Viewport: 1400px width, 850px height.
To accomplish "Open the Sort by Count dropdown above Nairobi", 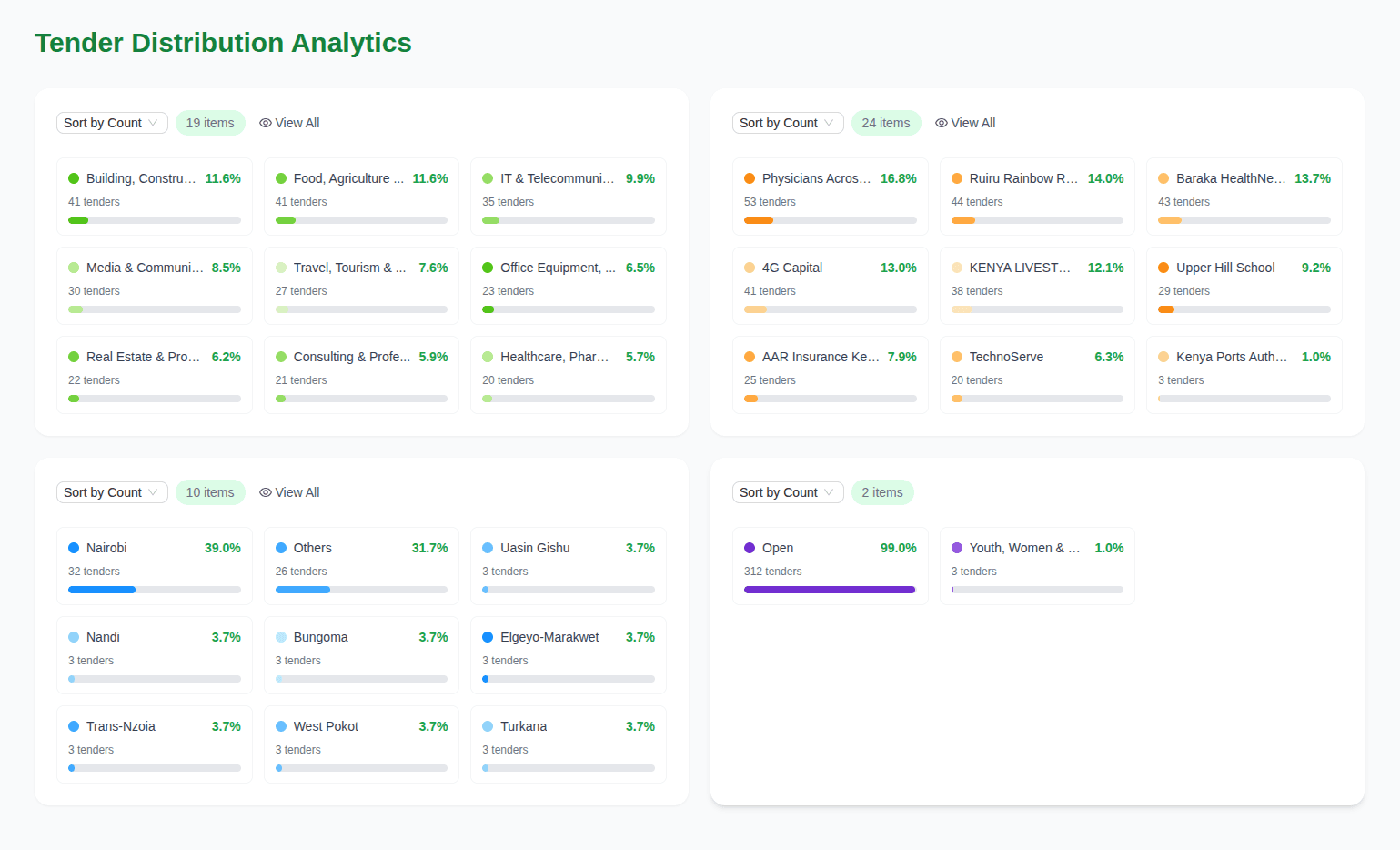I will pyautogui.click(x=112, y=492).
